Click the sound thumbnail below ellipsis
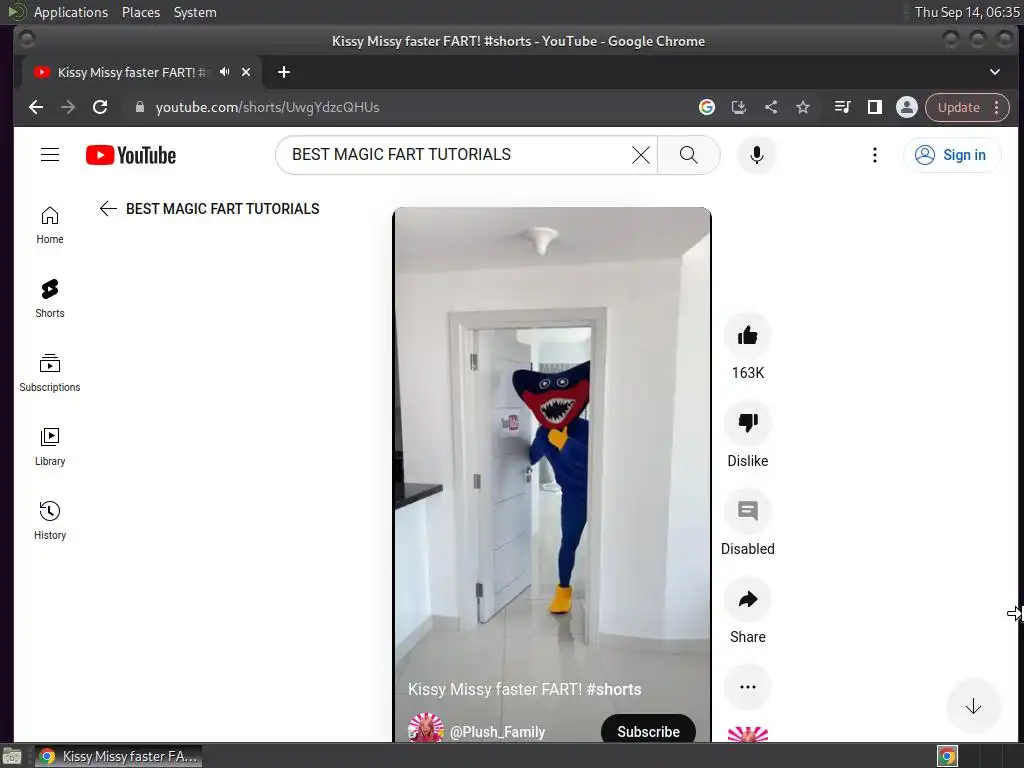1024x768 pixels. 748,735
